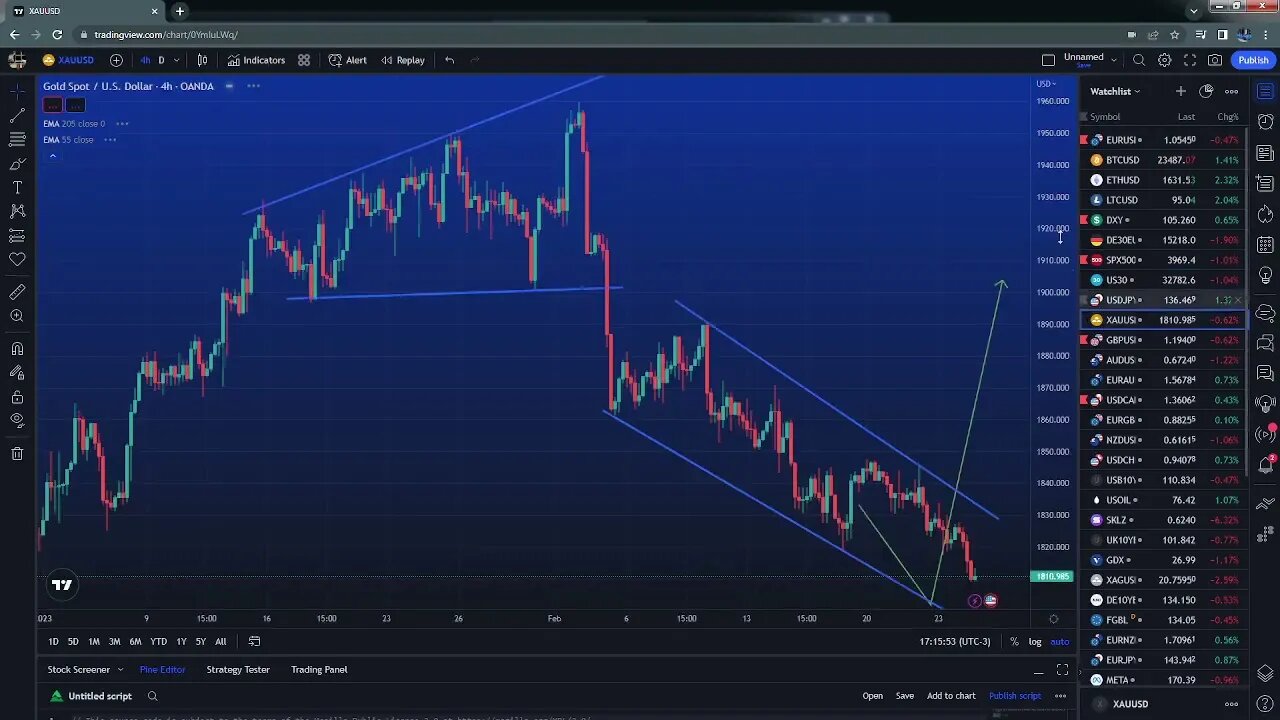Click the browser address bar
Screen dimensions: 1280x720
click(x=600, y=34)
